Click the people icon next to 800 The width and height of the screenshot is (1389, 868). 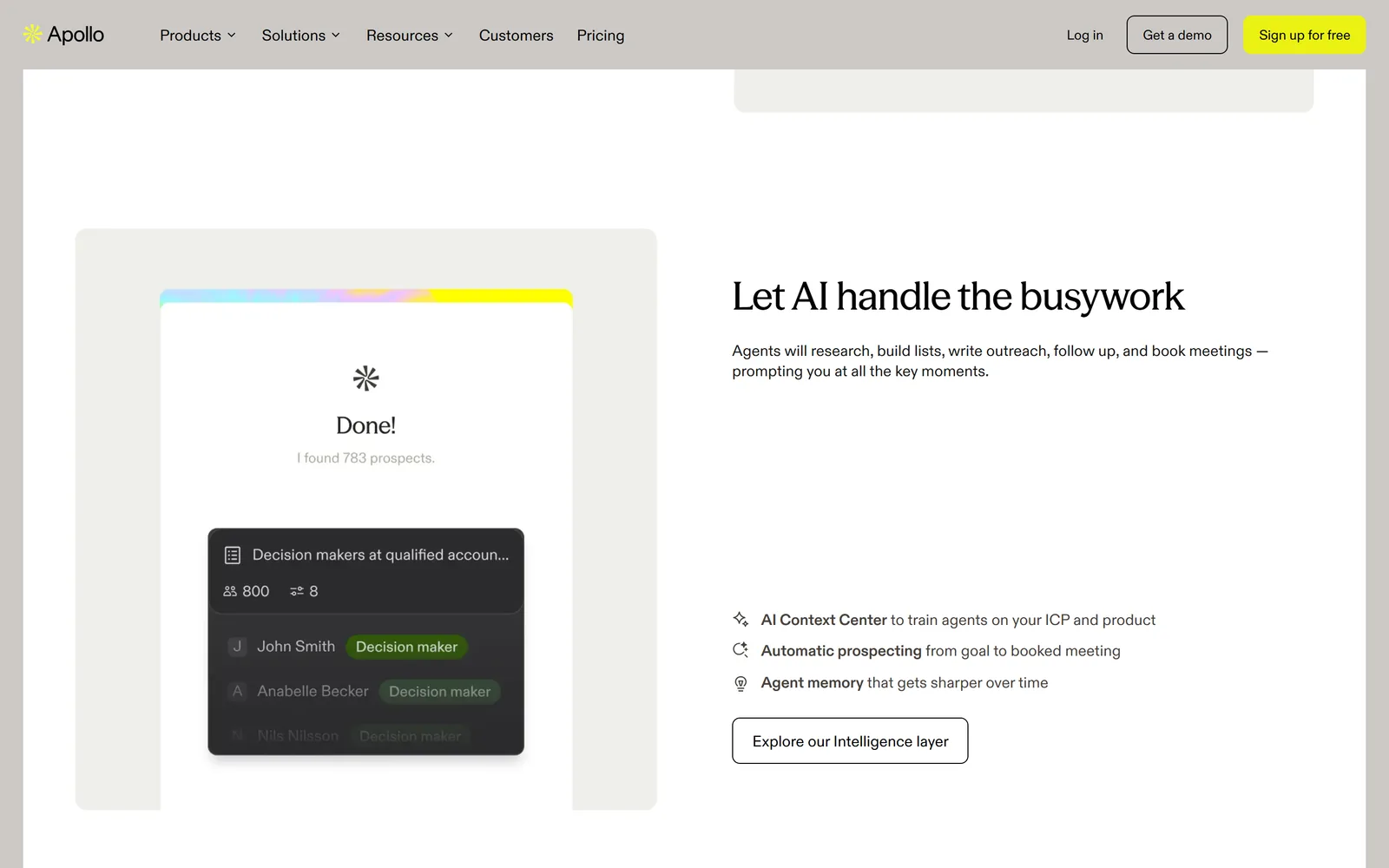click(x=230, y=591)
